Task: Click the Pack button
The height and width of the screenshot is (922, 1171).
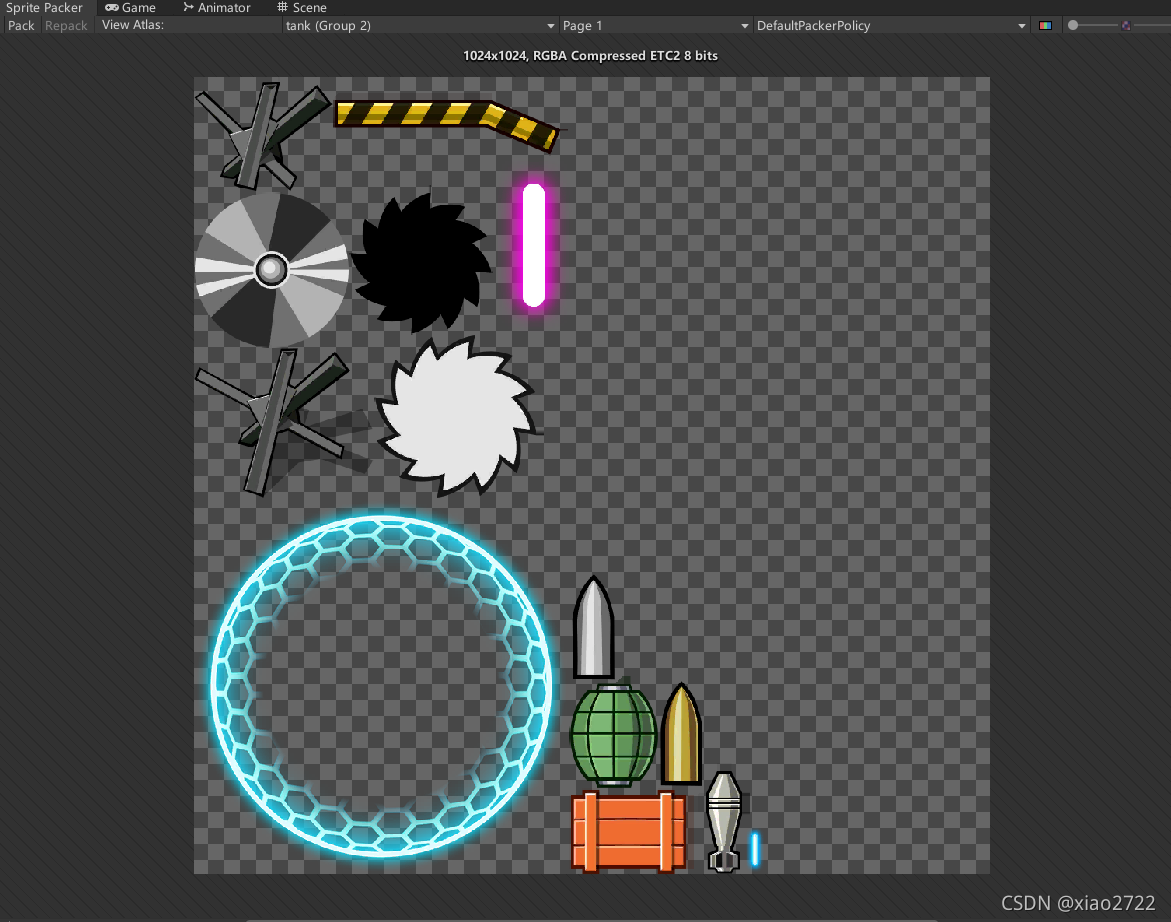Action: point(21,25)
